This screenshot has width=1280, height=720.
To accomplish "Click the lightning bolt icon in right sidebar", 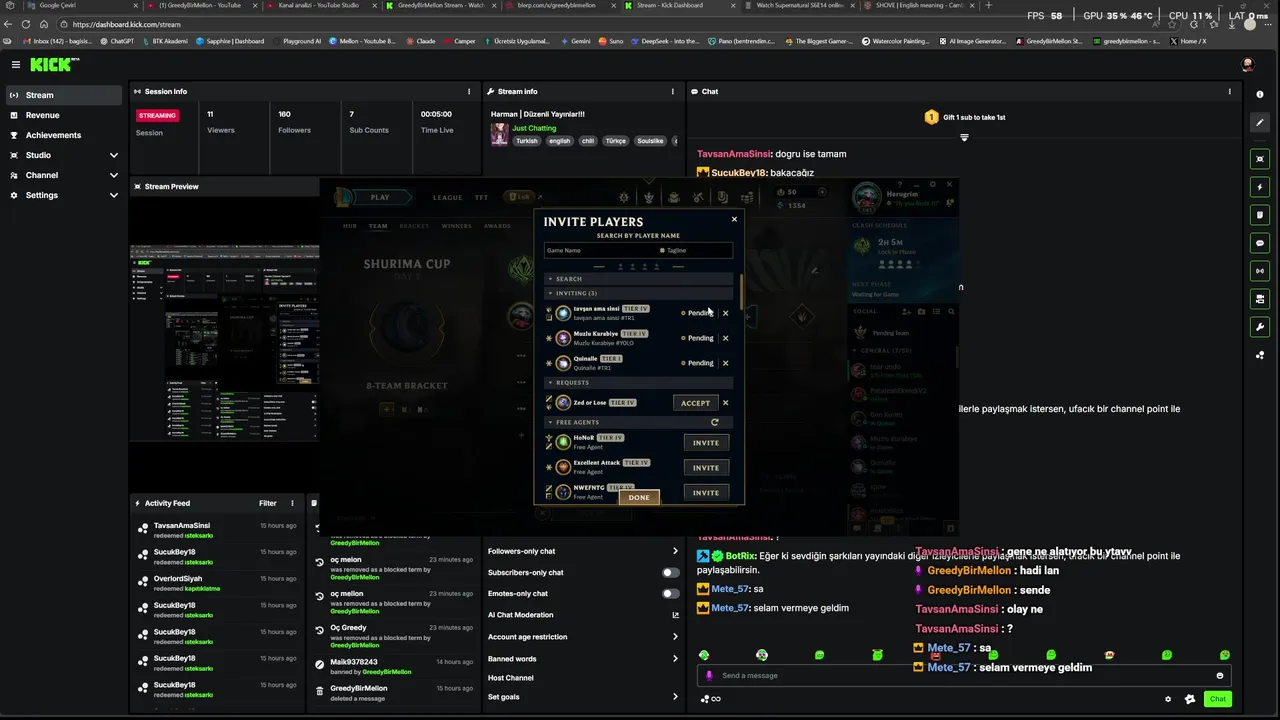I will [1260, 187].
